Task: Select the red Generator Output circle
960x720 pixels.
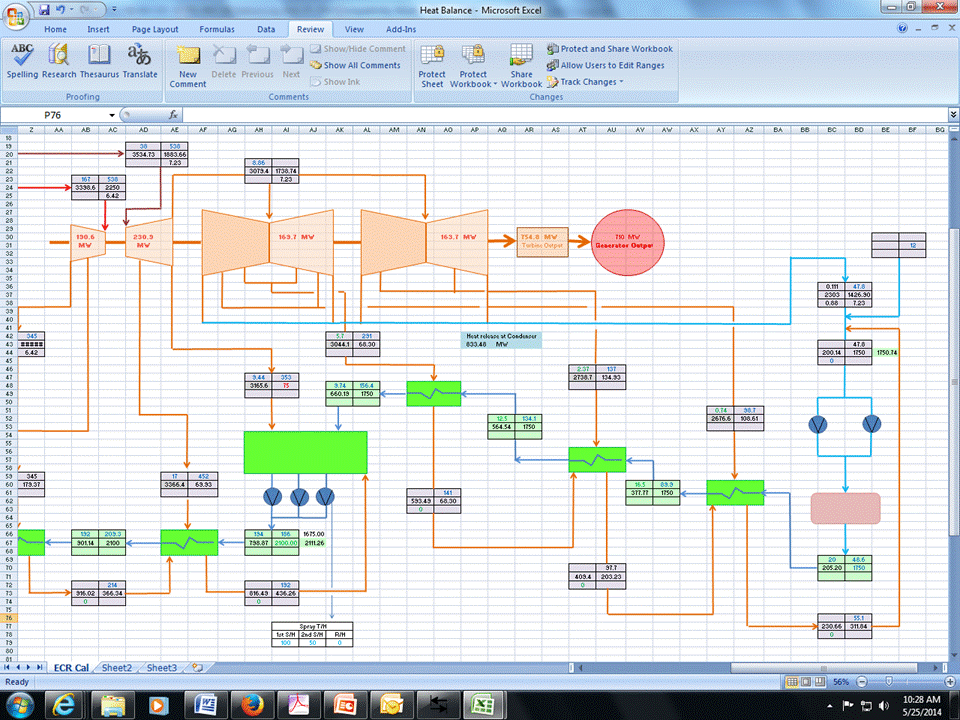Action: pos(627,242)
